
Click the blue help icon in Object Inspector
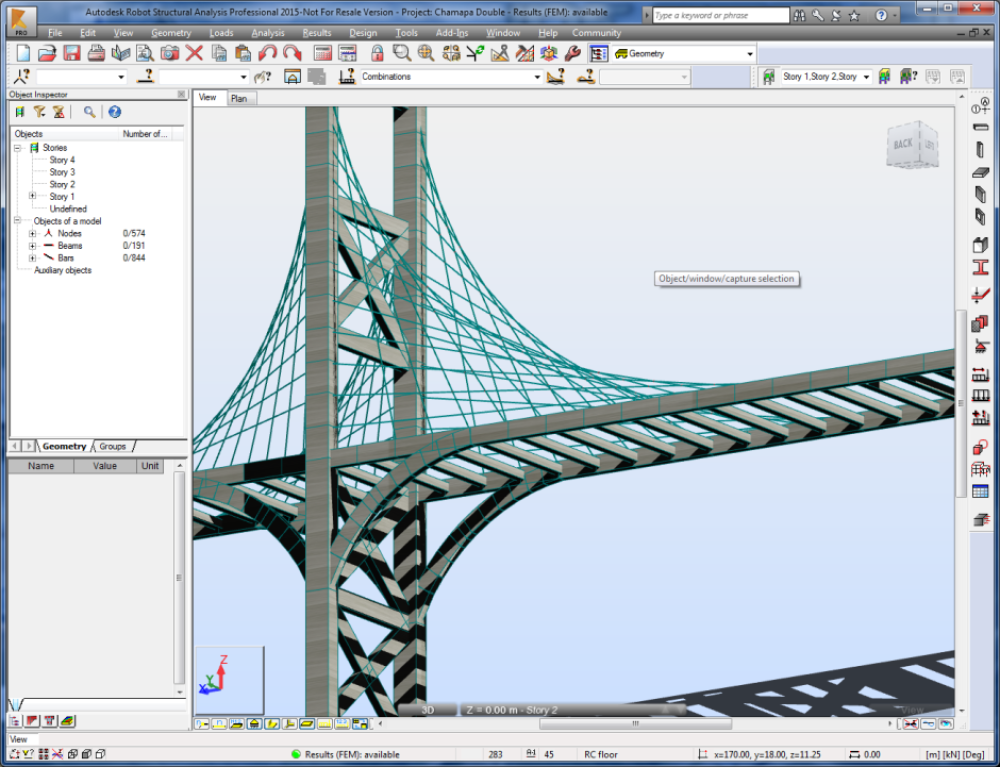[x=115, y=112]
